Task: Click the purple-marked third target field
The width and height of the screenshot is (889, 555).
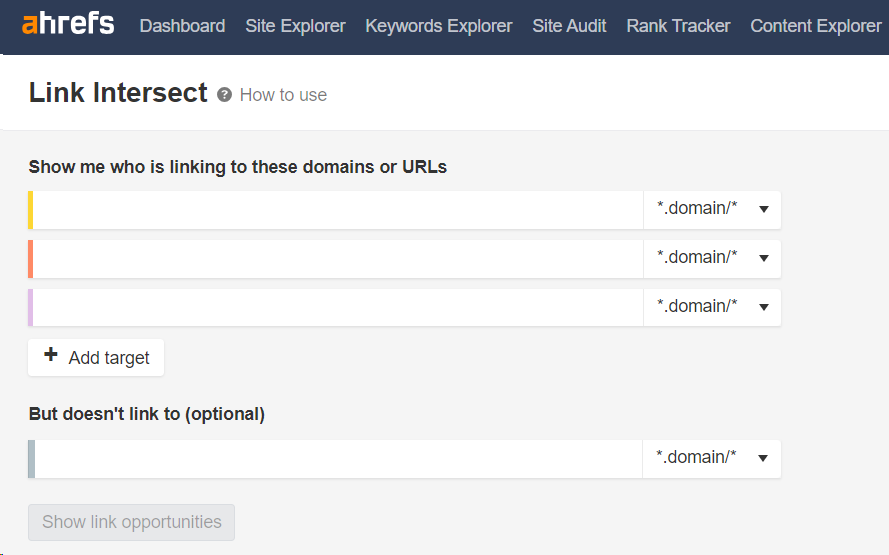Action: (x=338, y=308)
